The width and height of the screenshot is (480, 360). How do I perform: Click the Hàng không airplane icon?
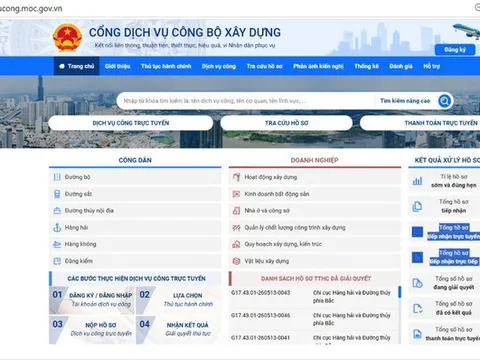[x=57, y=244]
